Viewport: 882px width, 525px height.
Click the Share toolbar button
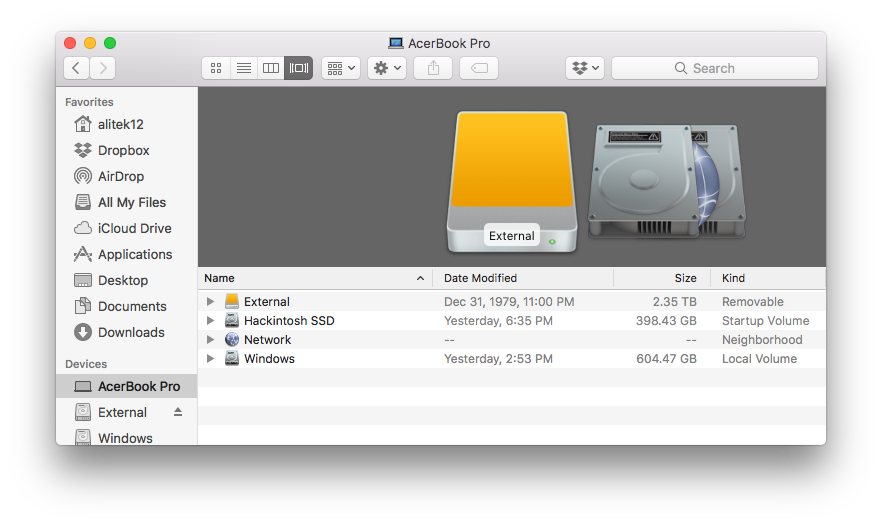click(x=433, y=68)
